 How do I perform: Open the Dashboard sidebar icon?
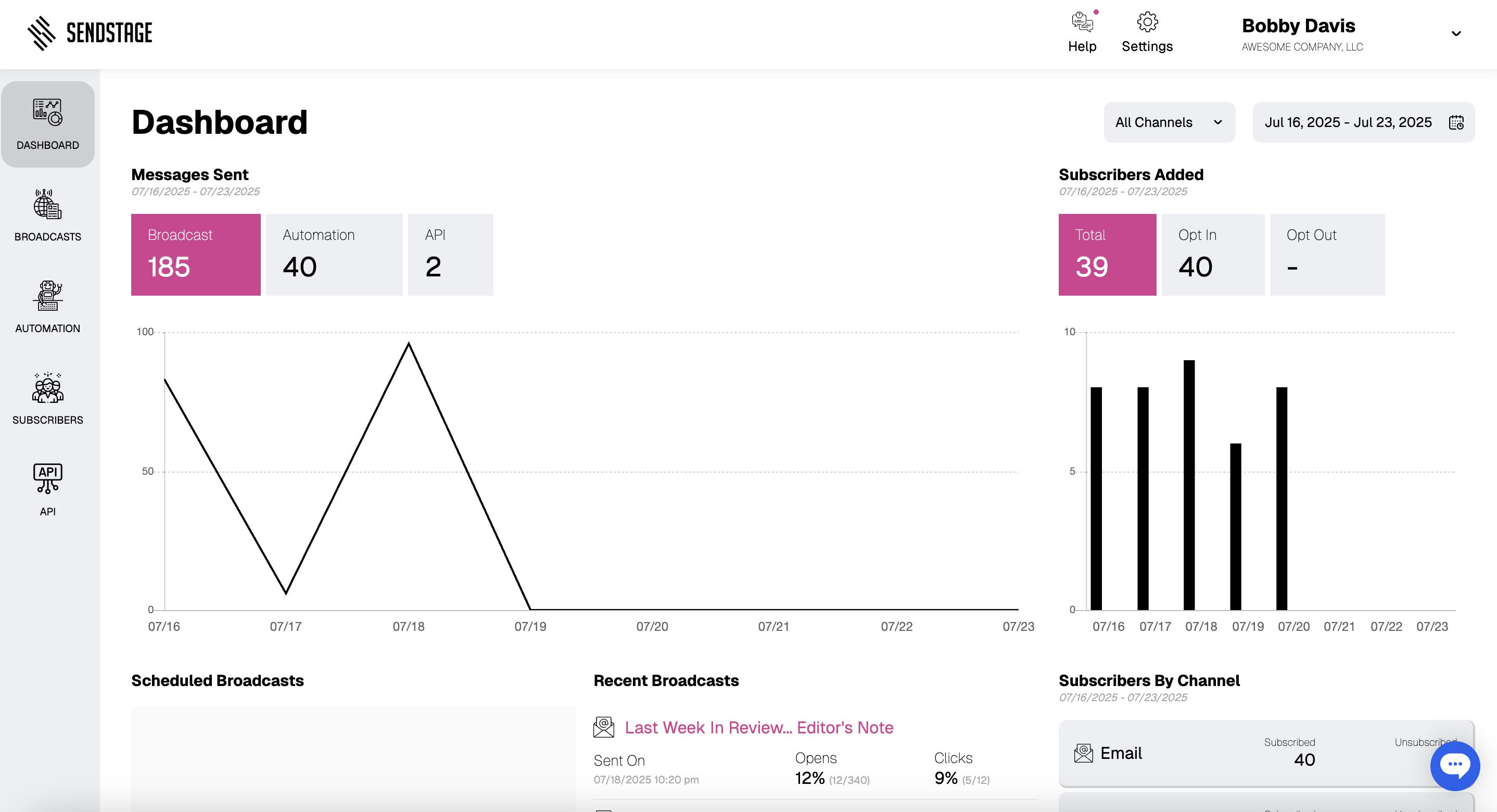48,113
